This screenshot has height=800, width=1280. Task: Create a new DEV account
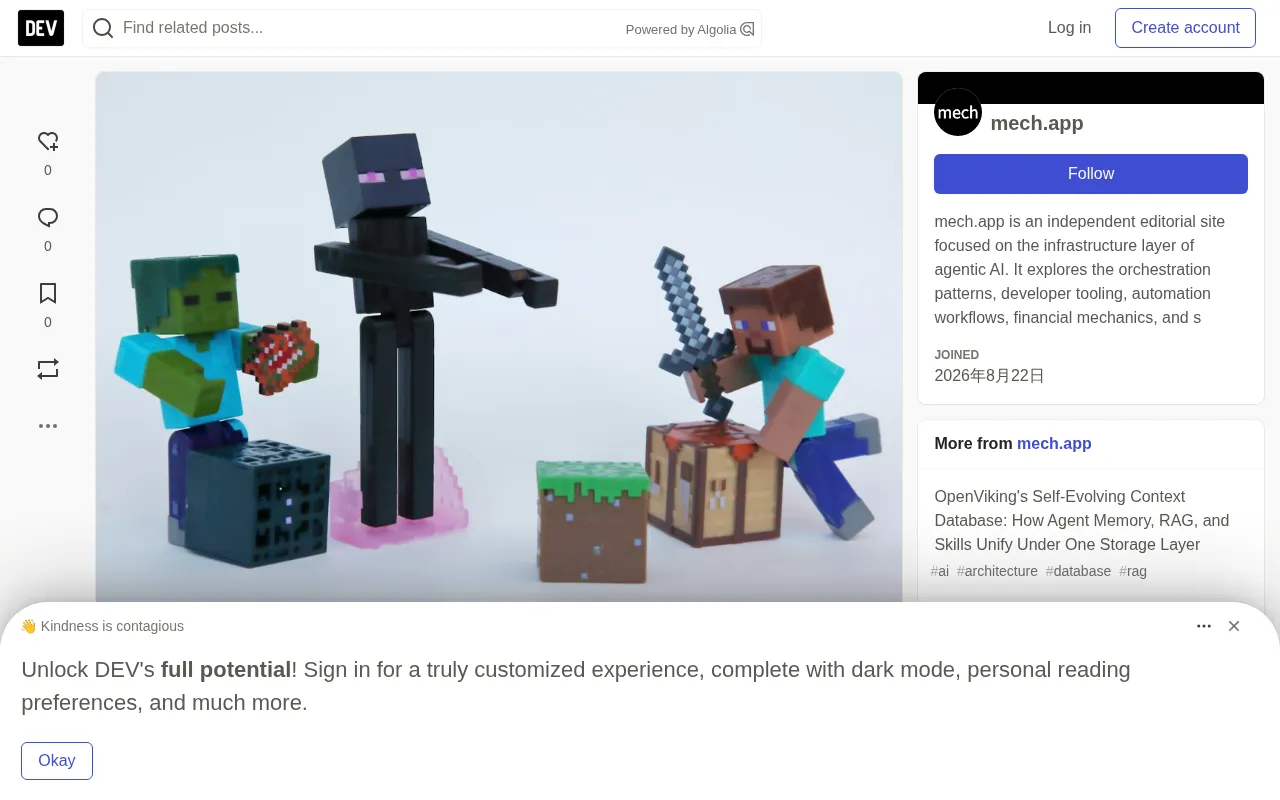tap(1185, 28)
